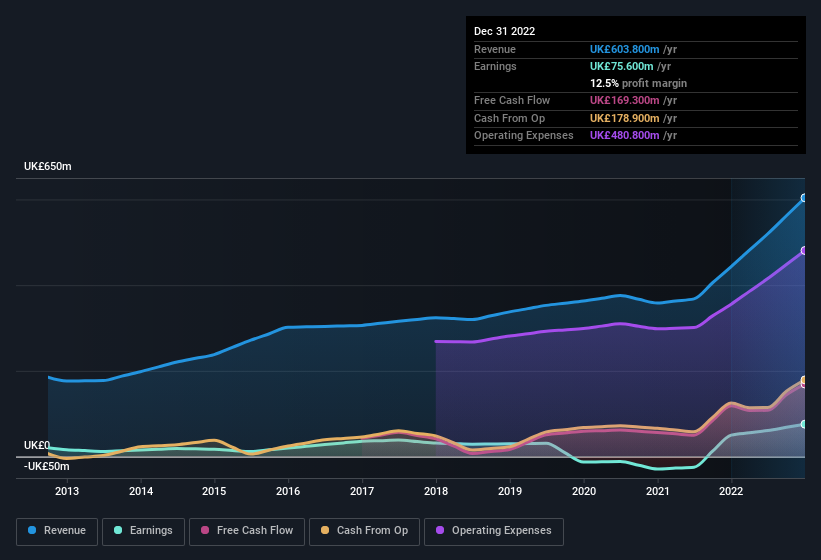
Task: Click the Earnings endpoint marker
Action: pos(804,424)
